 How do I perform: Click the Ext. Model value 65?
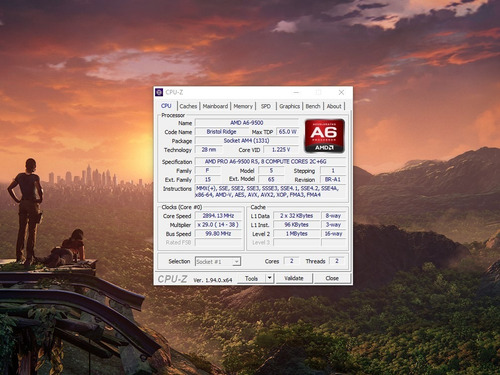[271, 180]
